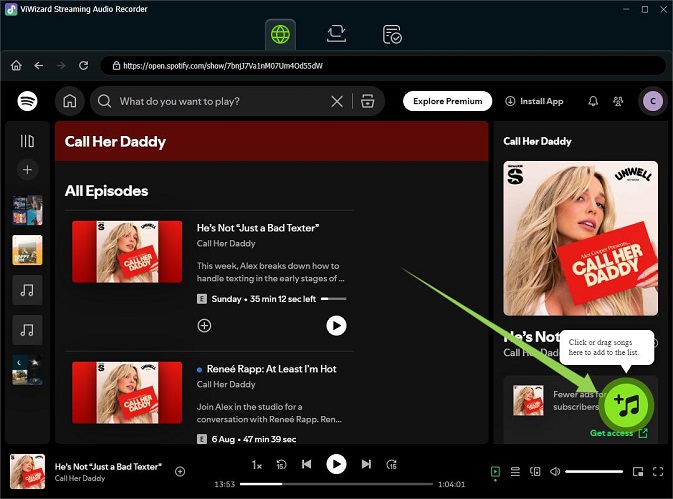Go to ViWizard home page icon
The width and height of the screenshot is (673, 499).
click(x=16, y=65)
